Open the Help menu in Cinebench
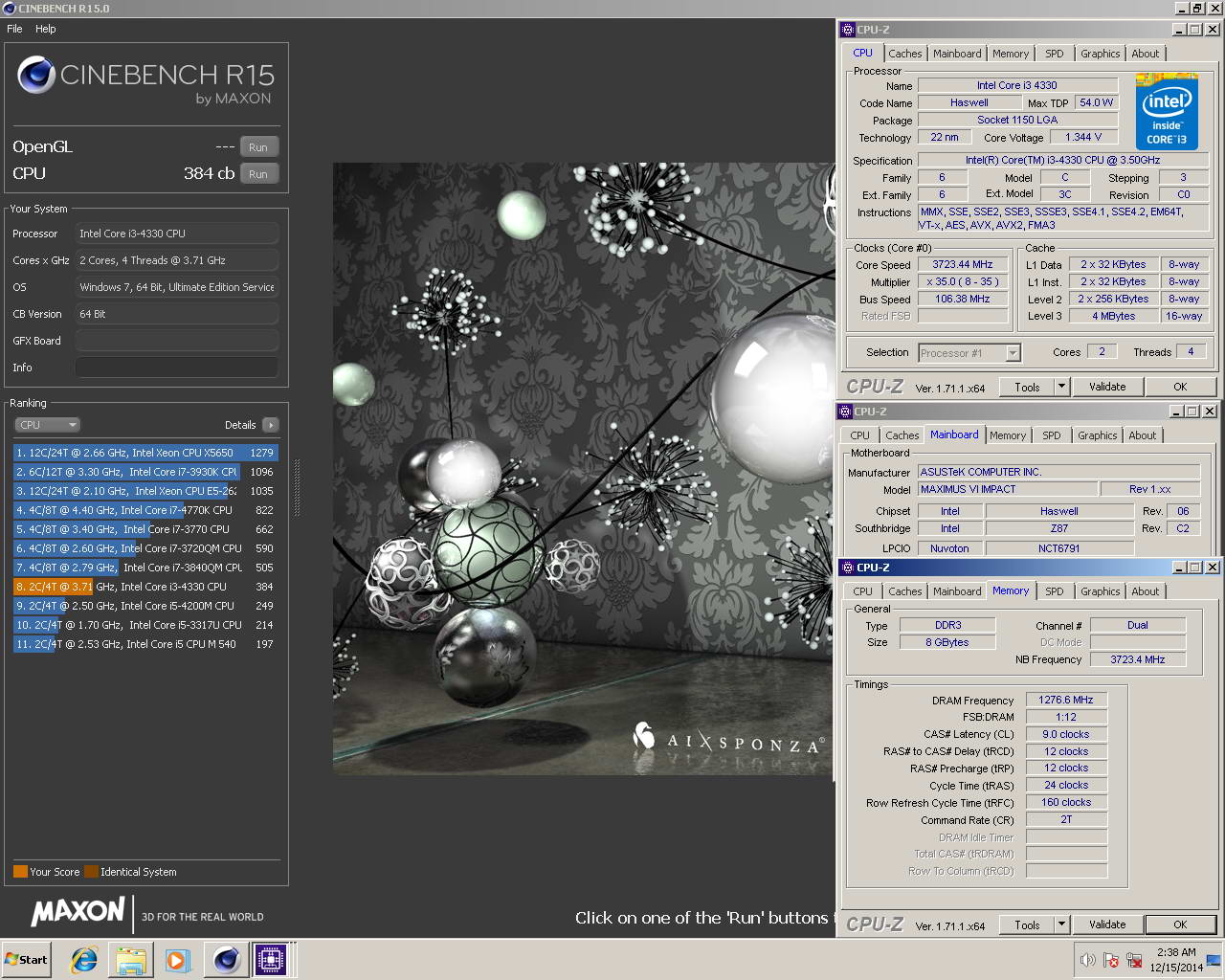The width and height of the screenshot is (1225, 980). pos(46,29)
